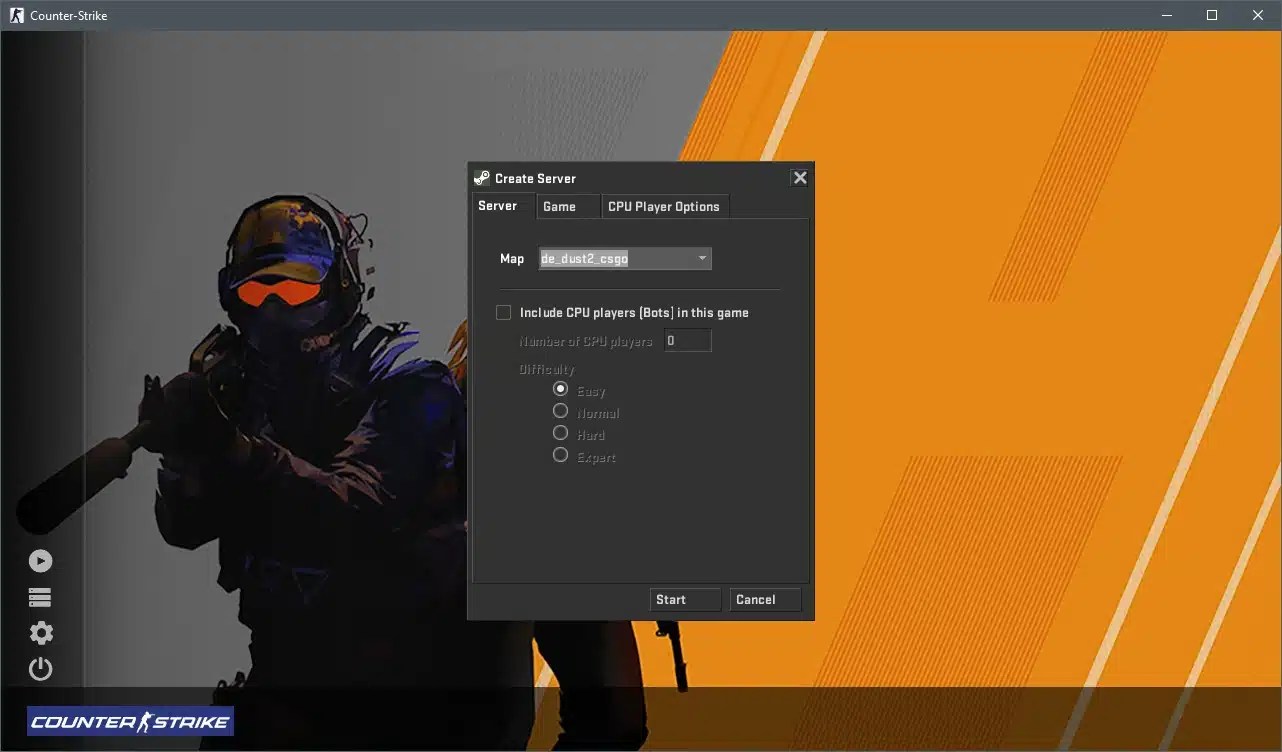The height and width of the screenshot is (752, 1282).
Task: Click the Steam icon in Create Server title
Action: pyautogui.click(x=482, y=178)
